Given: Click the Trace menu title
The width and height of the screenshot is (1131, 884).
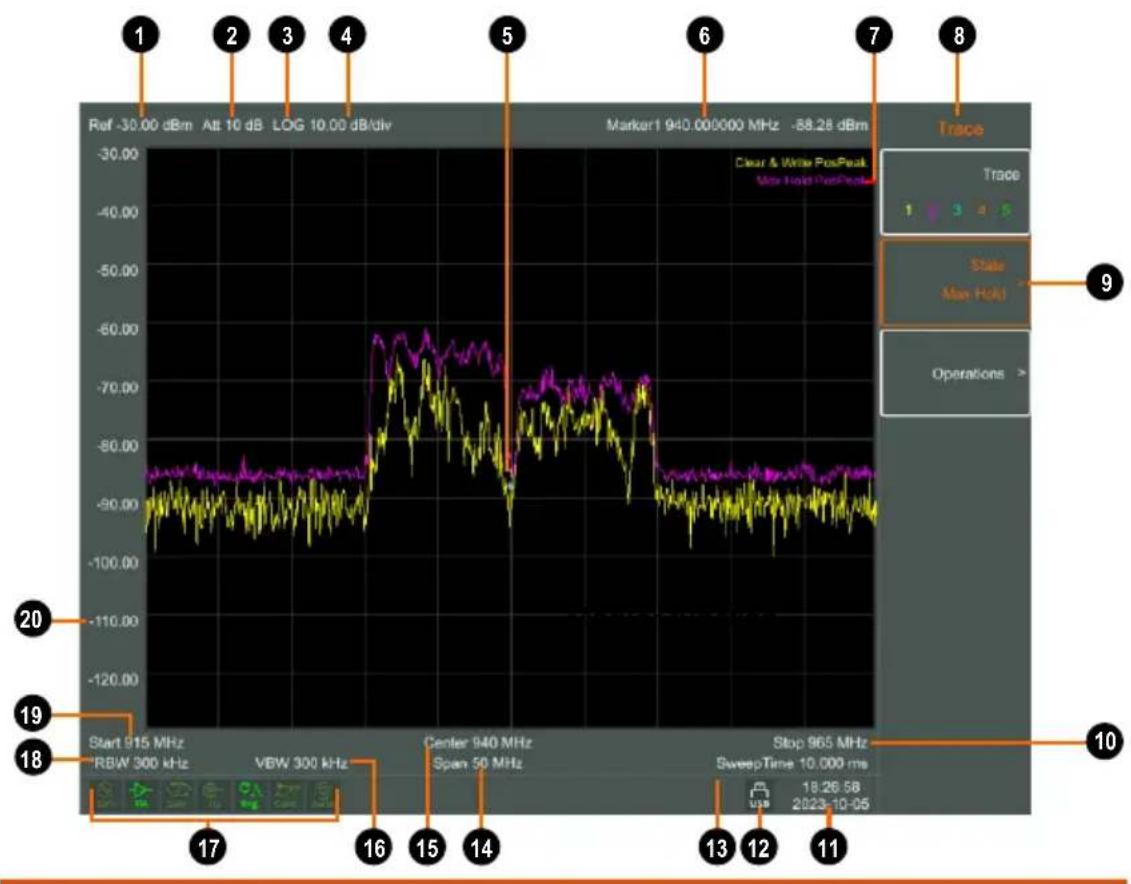Looking at the screenshot, I should pos(960,128).
